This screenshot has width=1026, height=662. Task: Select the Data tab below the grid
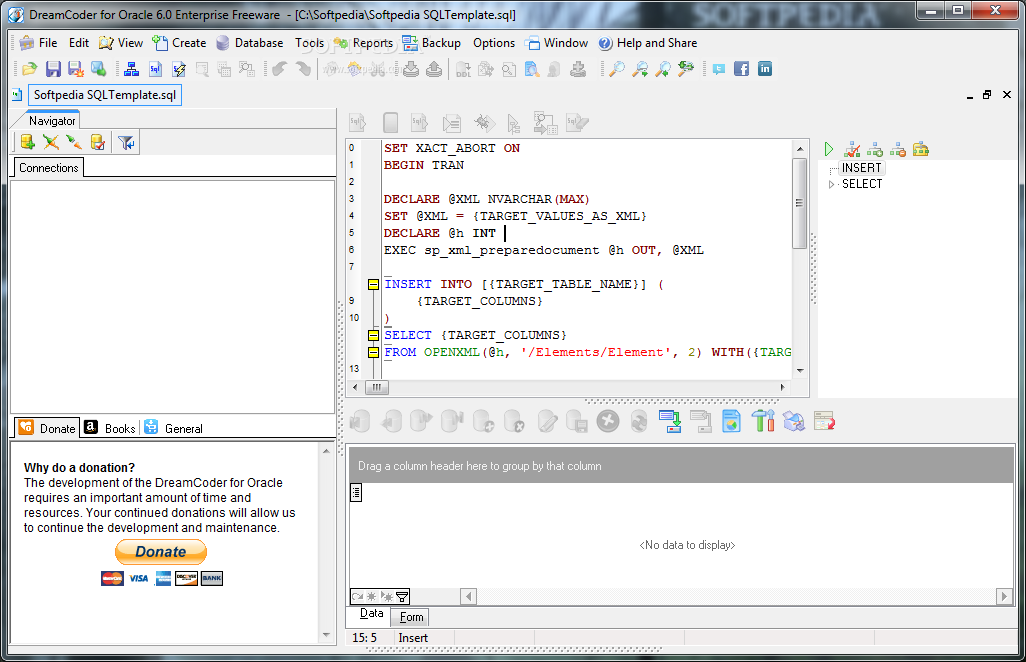pos(371,614)
